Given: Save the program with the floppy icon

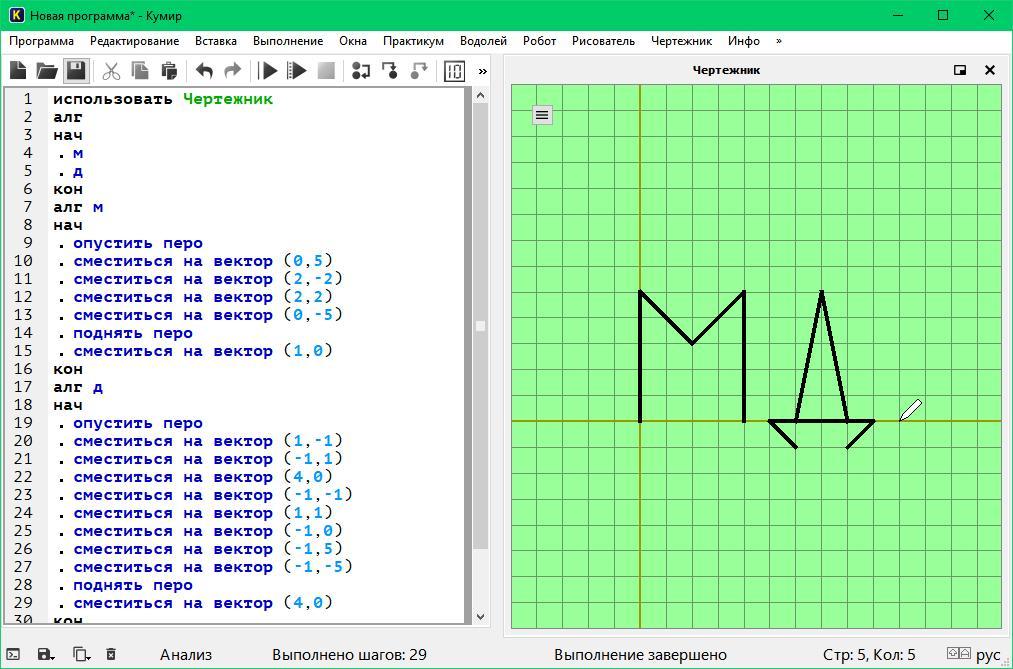Looking at the screenshot, I should pos(76,71).
